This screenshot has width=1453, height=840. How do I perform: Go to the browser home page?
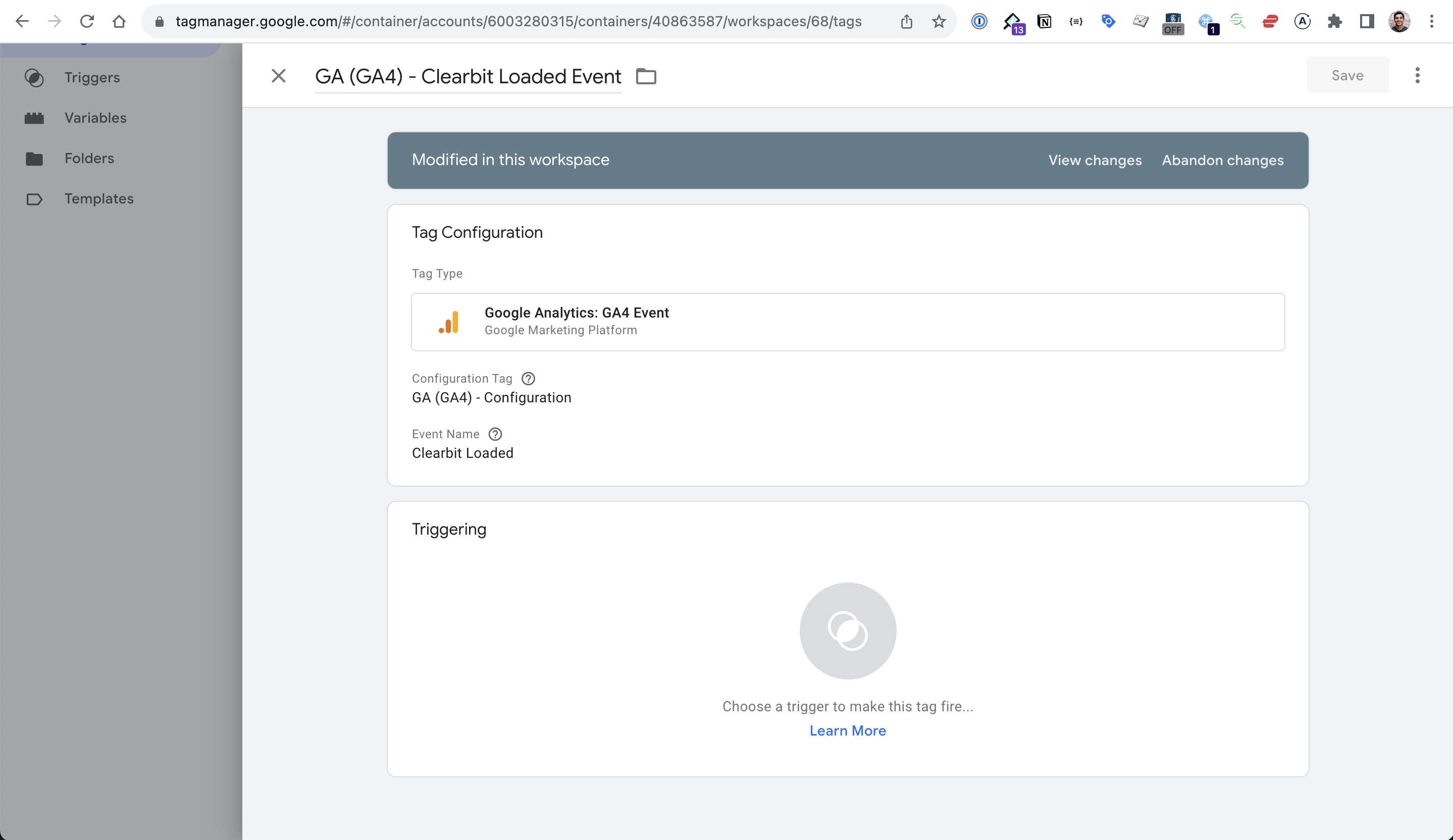(x=119, y=21)
